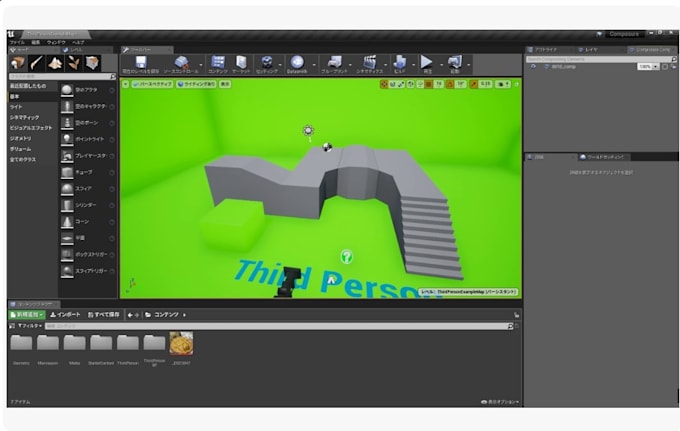Click the Cylinder shape icon

(x=67, y=205)
